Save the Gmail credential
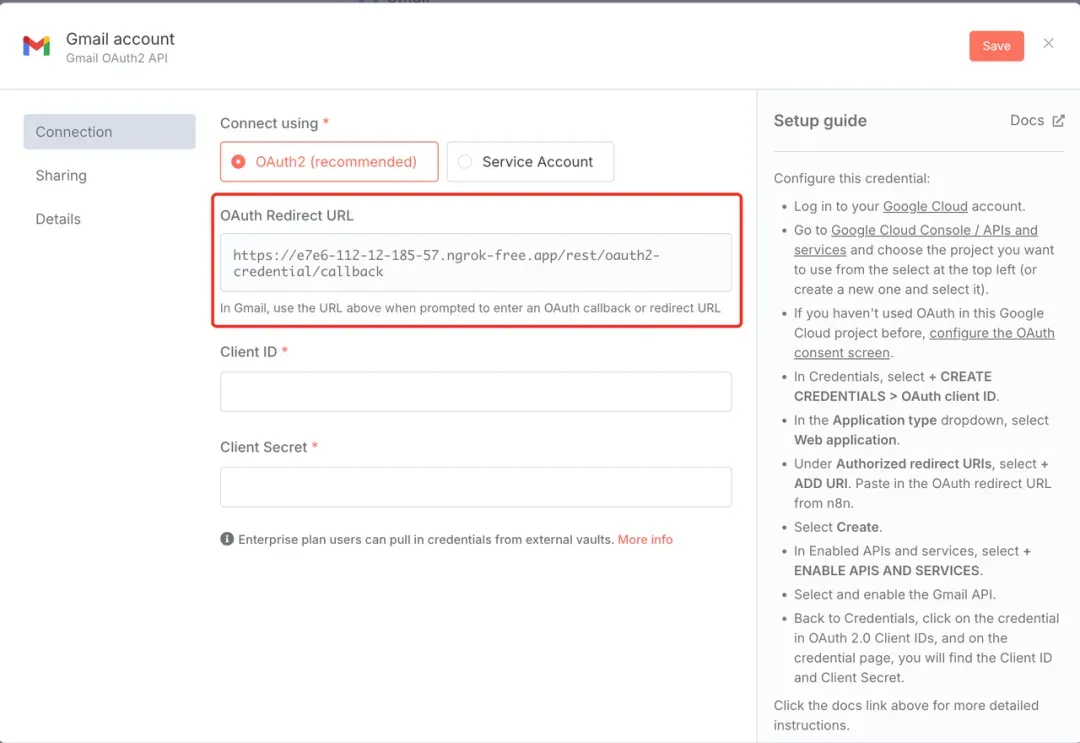Viewport: 1080px width, 743px height. coord(996,46)
